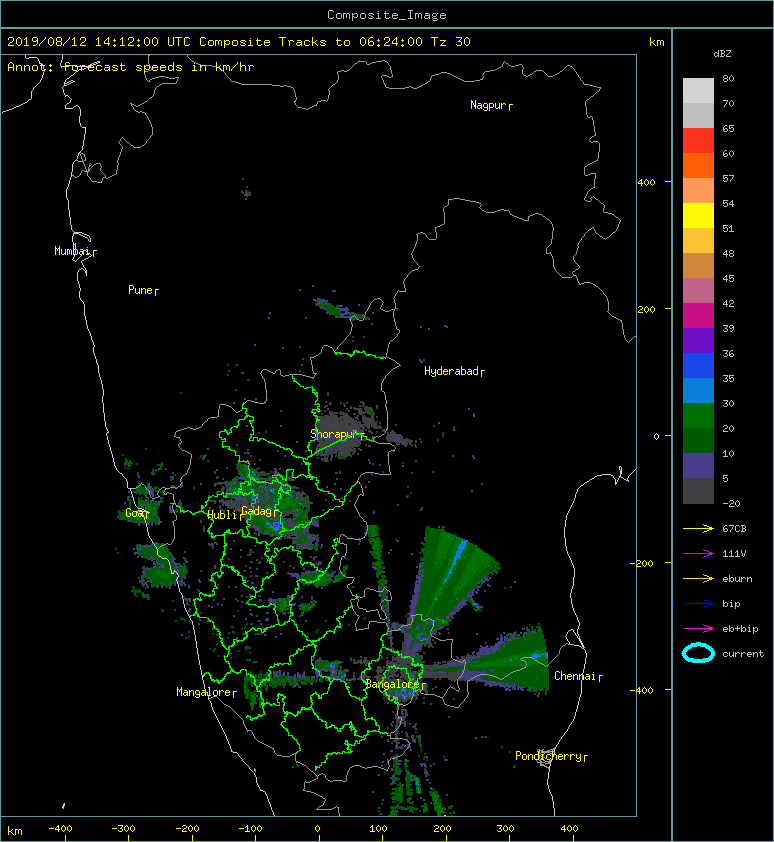Image resolution: width=774 pixels, height=842 pixels.
Task: Click the -400 tick on vertical axis
Action: (x=643, y=690)
